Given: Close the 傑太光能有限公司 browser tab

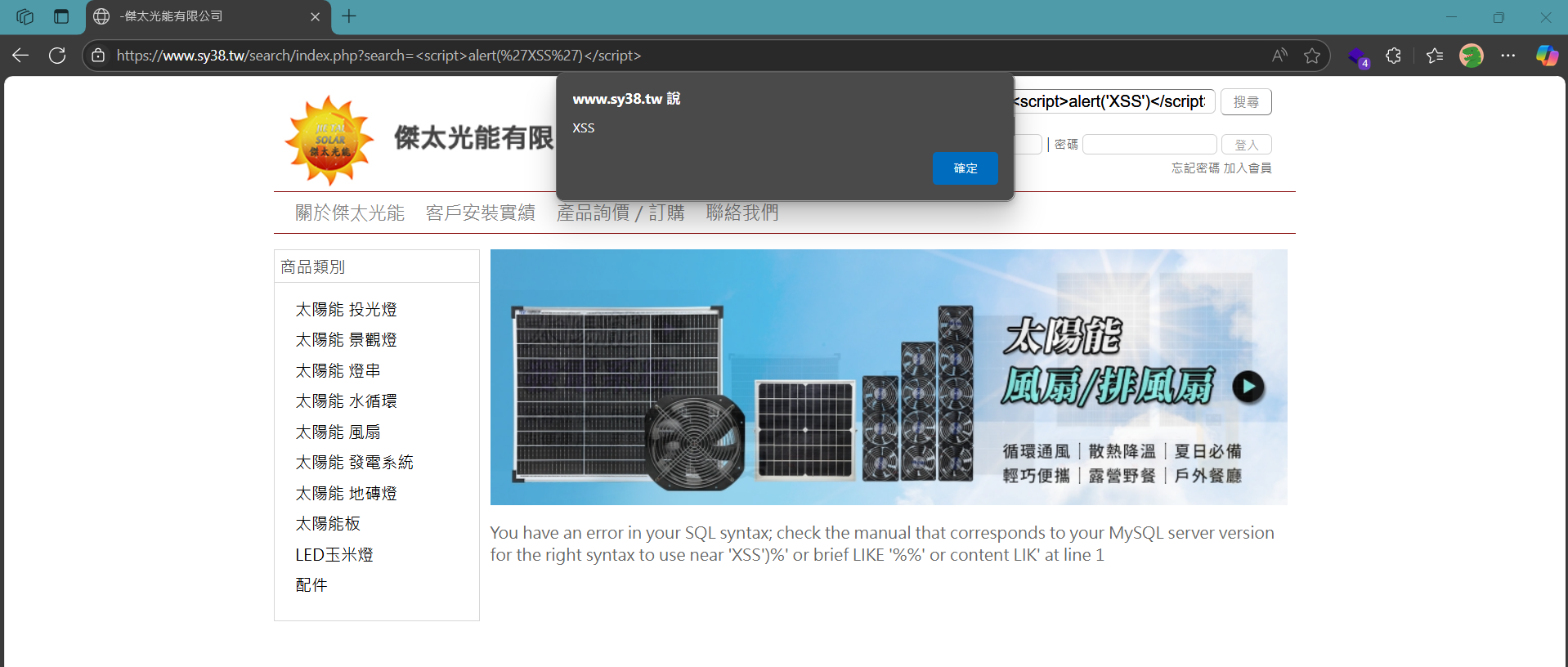Looking at the screenshot, I should pyautogui.click(x=316, y=16).
